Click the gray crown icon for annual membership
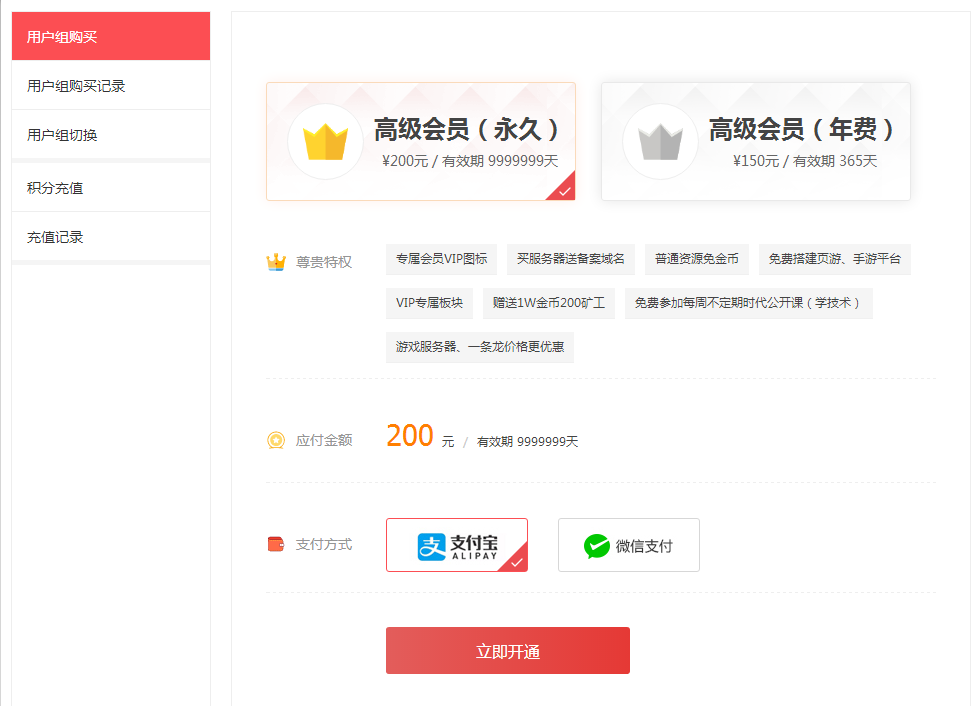974x706 pixels. [x=660, y=142]
